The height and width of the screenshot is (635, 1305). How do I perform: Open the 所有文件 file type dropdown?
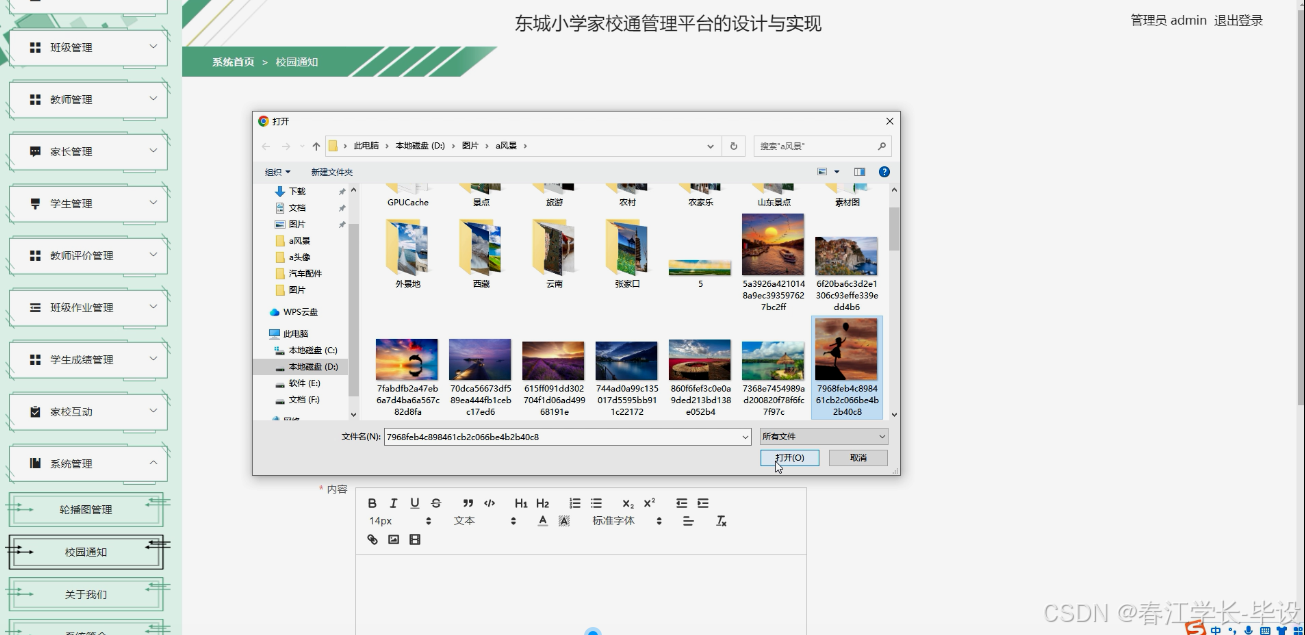[x=824, y=437]
